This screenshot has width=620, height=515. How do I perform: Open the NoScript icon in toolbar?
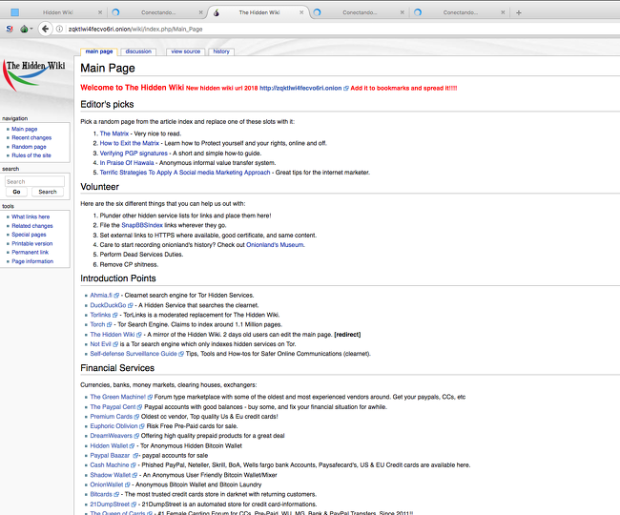[x=9, y=29]
